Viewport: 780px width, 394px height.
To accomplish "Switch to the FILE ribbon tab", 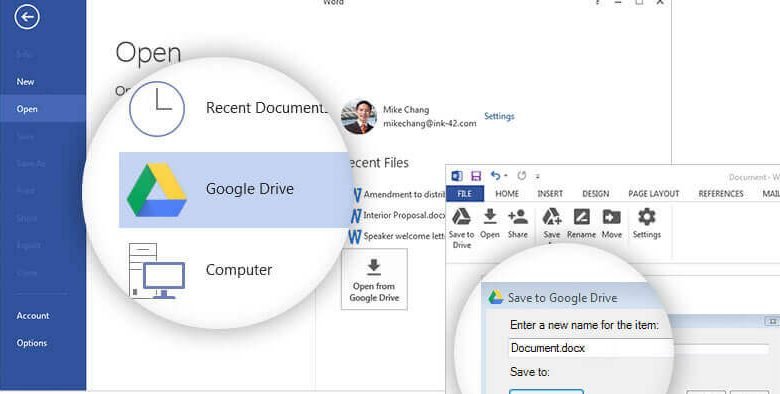I will coord(465,194).
